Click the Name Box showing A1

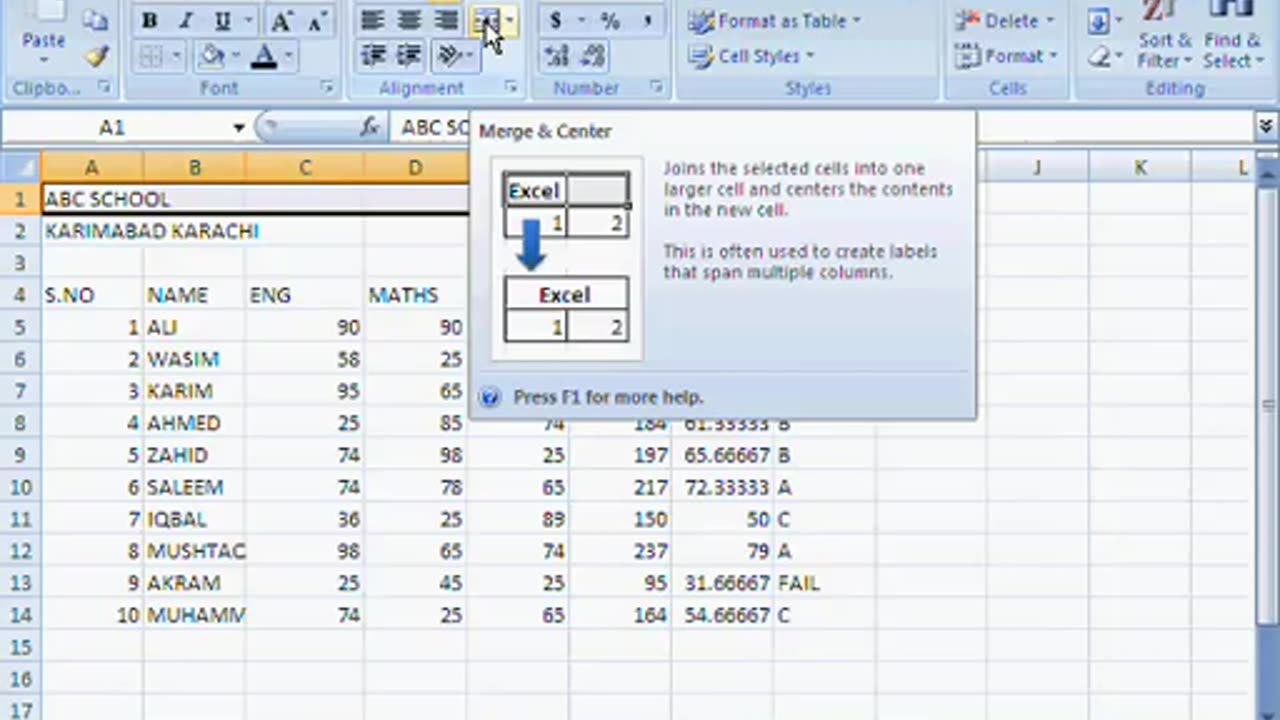coord(112,127)
